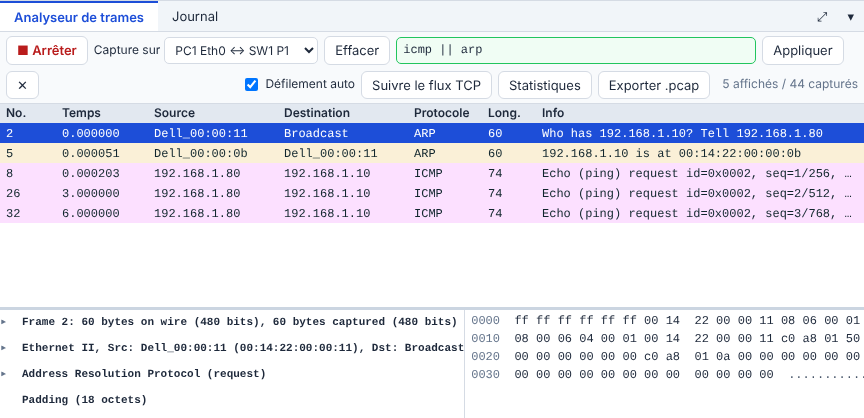Click the 'Capture sur' label
This screenshot has width=864, height=418.
(127, 50)
